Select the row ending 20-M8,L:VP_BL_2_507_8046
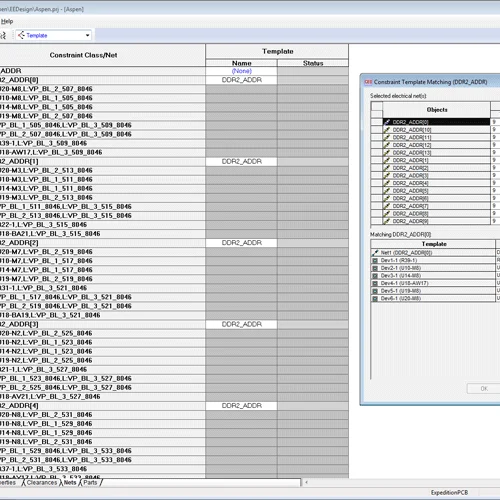 click(102, 89)
